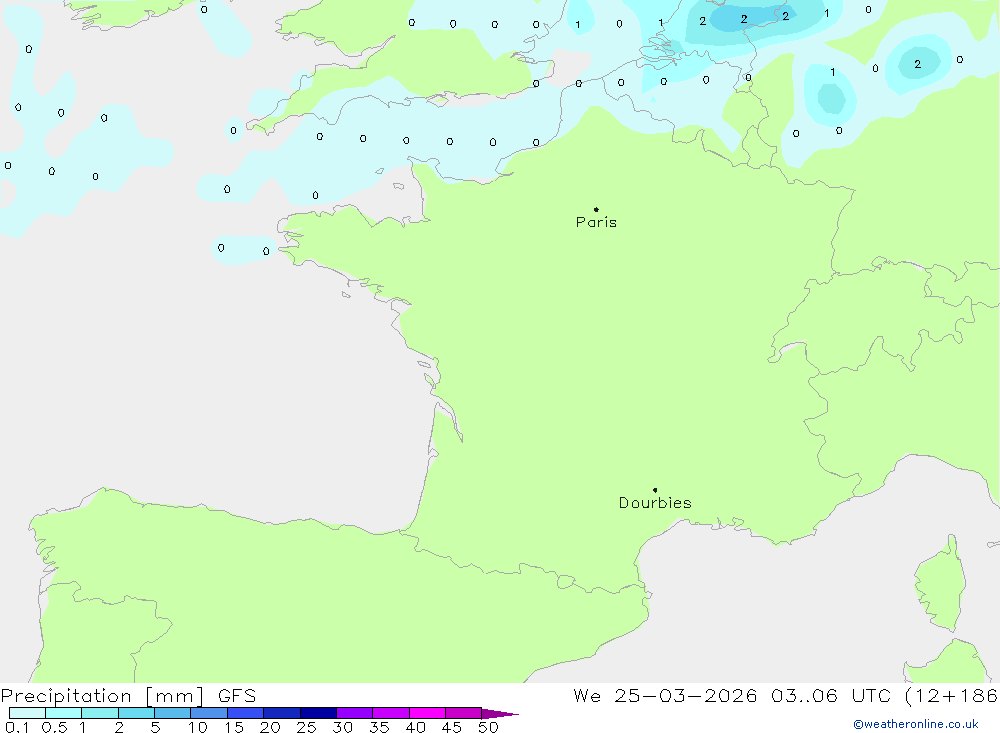This screenshot has height=733, width=1000.
Task: Pick the 10–15 mm legend swatch
Action: click(x=209, y=713)
